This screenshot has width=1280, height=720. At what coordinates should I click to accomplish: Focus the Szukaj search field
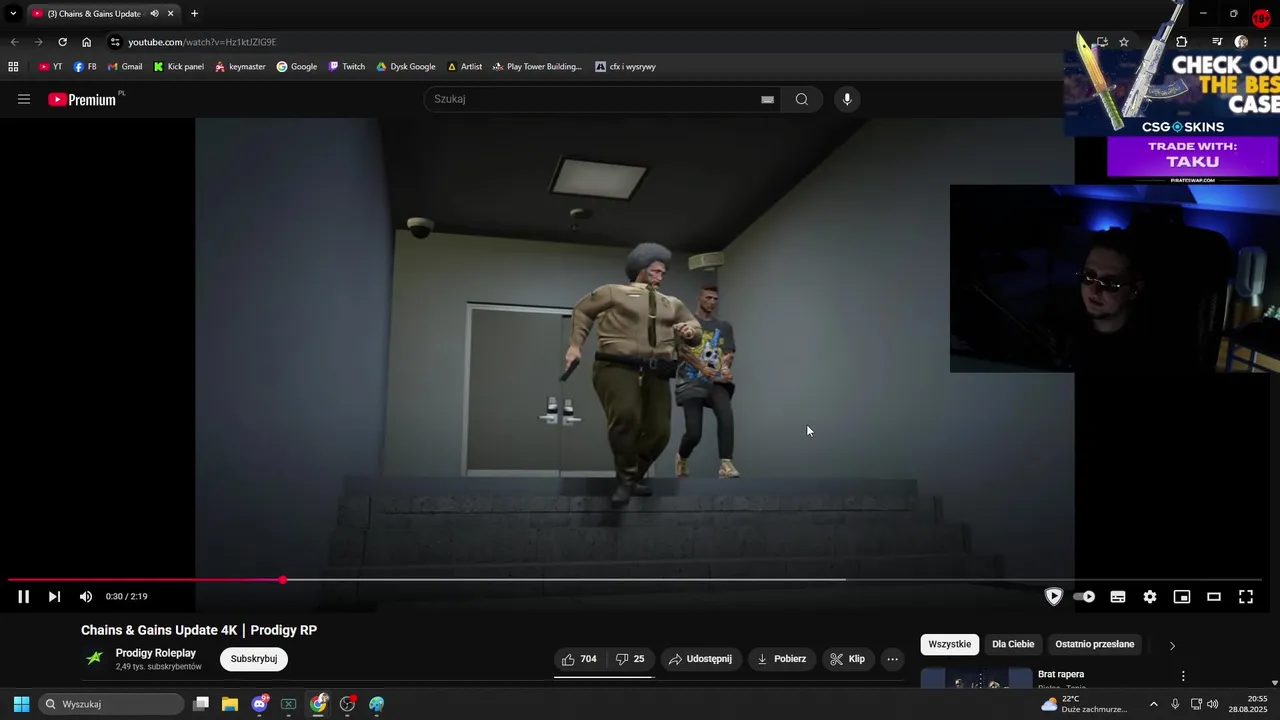point(595,99)
